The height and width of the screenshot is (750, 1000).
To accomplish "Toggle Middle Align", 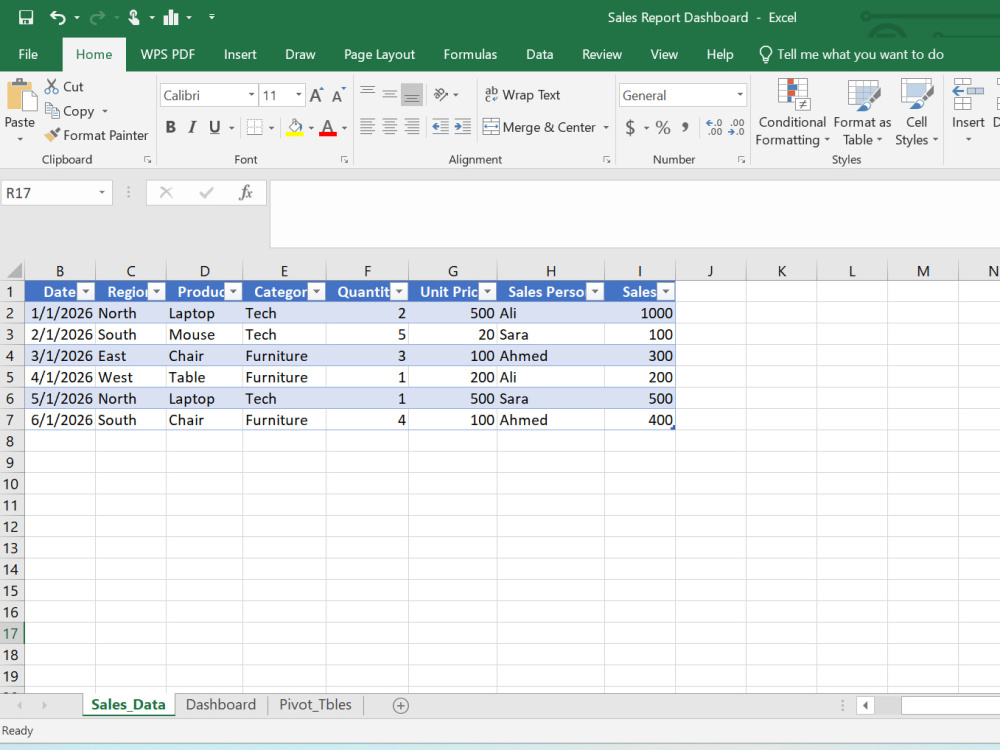I will (390, 94).
